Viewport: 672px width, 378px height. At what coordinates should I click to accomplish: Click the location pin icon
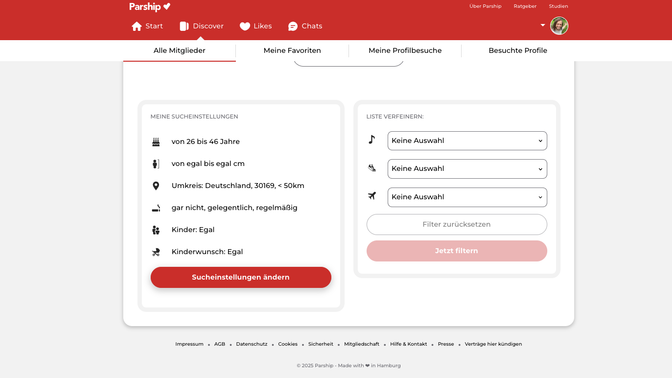(156, 186)
